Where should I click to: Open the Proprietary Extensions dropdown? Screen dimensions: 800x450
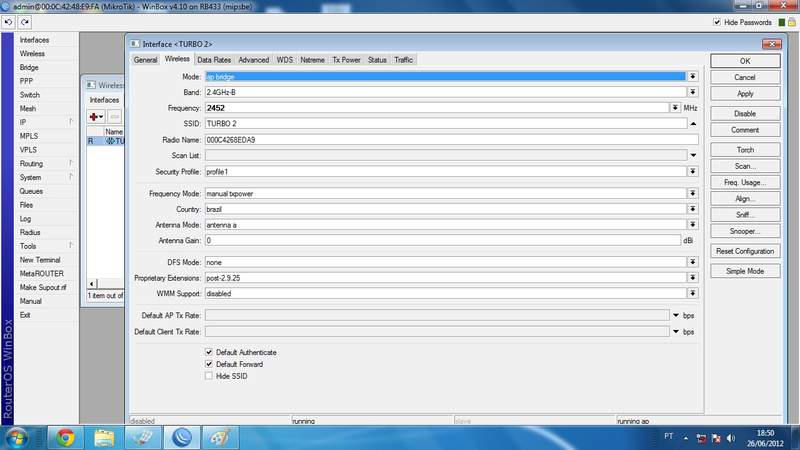tap(692, 278)
